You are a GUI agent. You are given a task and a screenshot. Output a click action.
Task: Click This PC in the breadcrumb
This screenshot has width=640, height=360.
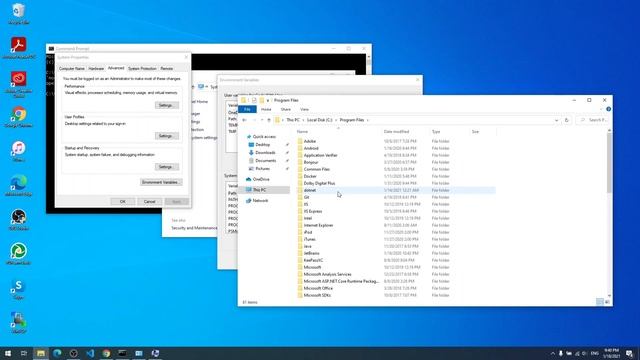click(293, 120)
